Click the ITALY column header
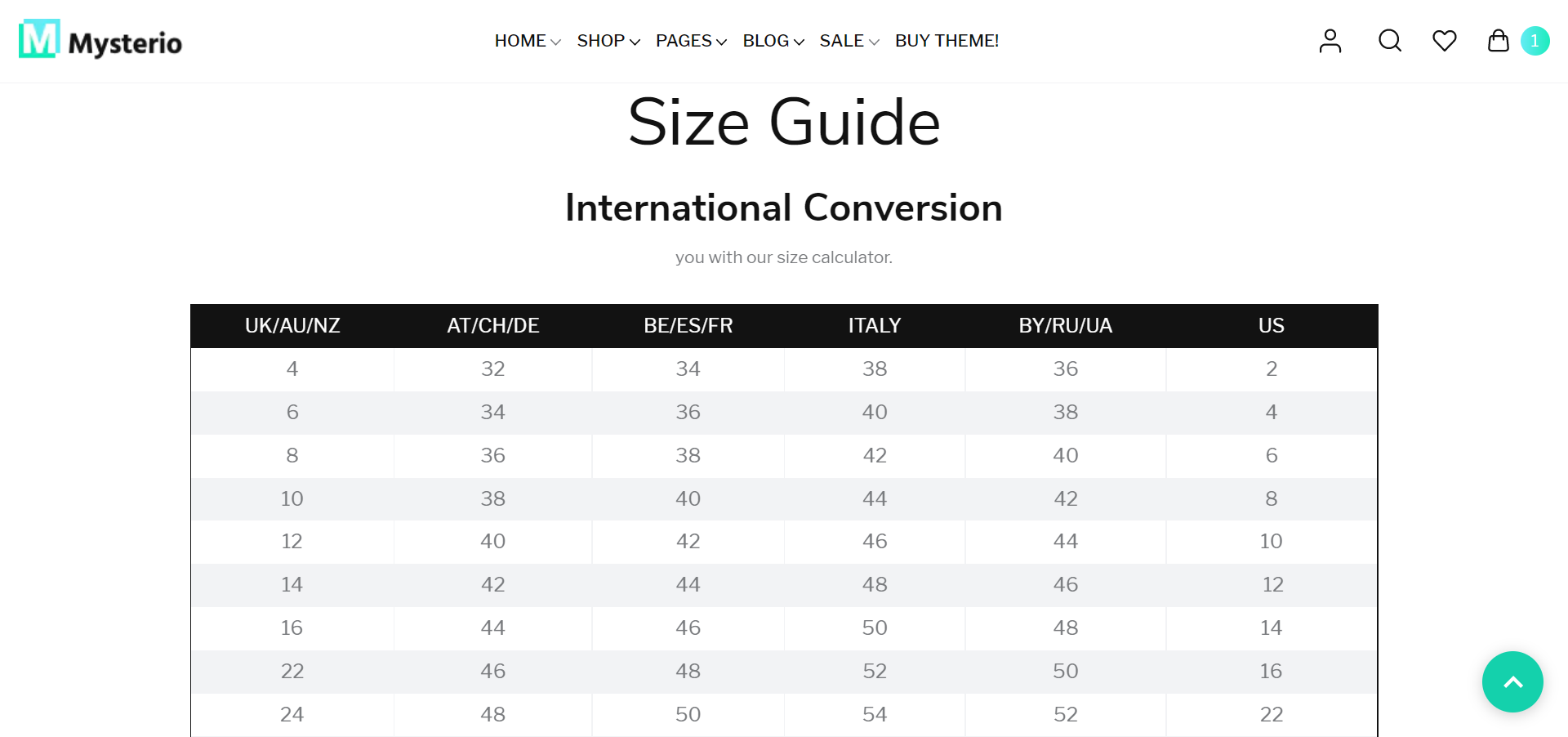Viewport: 1568px width, 737px height. pyautogui.click(x=874, y=325)
